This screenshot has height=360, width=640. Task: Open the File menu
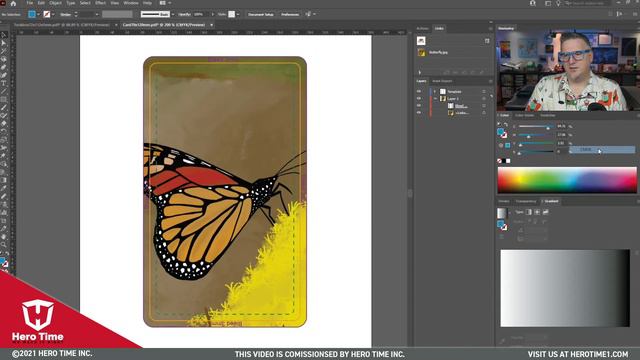click(x=30, y=3)
